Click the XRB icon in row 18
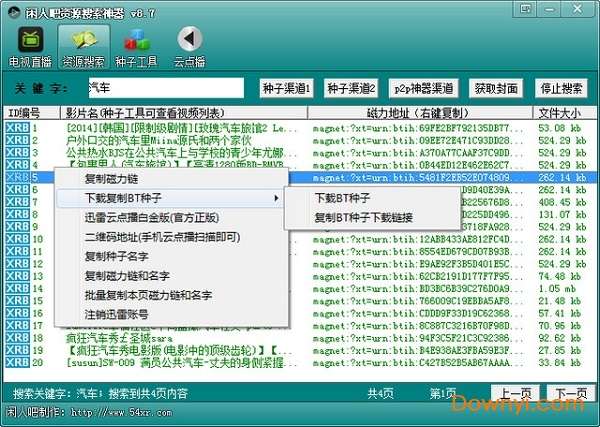The height and width of the screenshot is (427, 600). 17,338
